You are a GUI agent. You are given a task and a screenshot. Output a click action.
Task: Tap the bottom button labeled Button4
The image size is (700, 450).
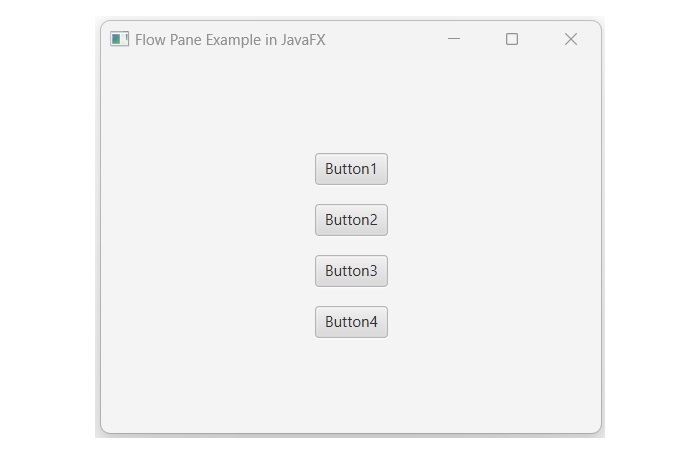pos(351,322)
